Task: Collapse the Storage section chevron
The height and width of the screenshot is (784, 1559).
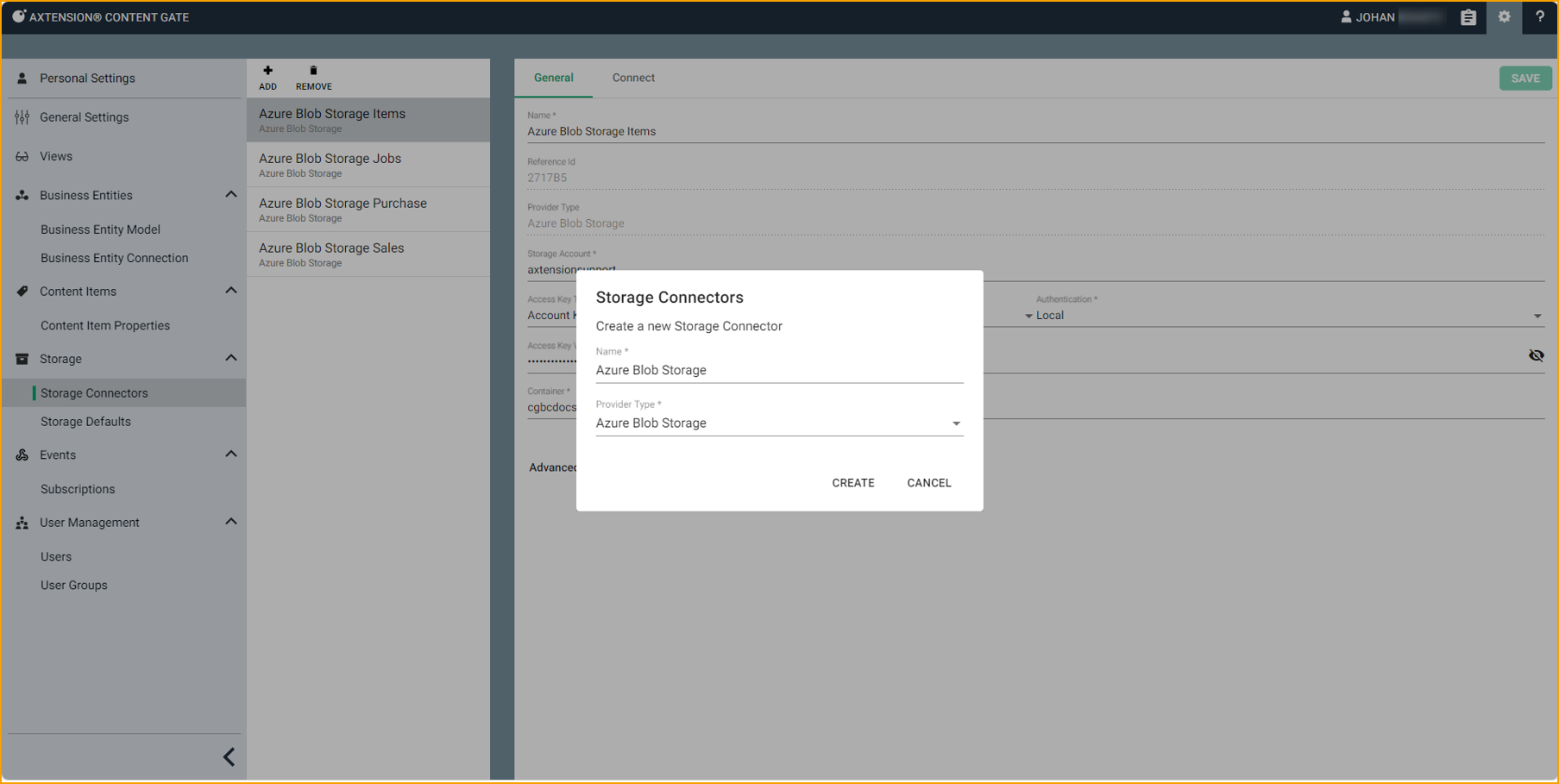Action: click(x=231, y=358)
